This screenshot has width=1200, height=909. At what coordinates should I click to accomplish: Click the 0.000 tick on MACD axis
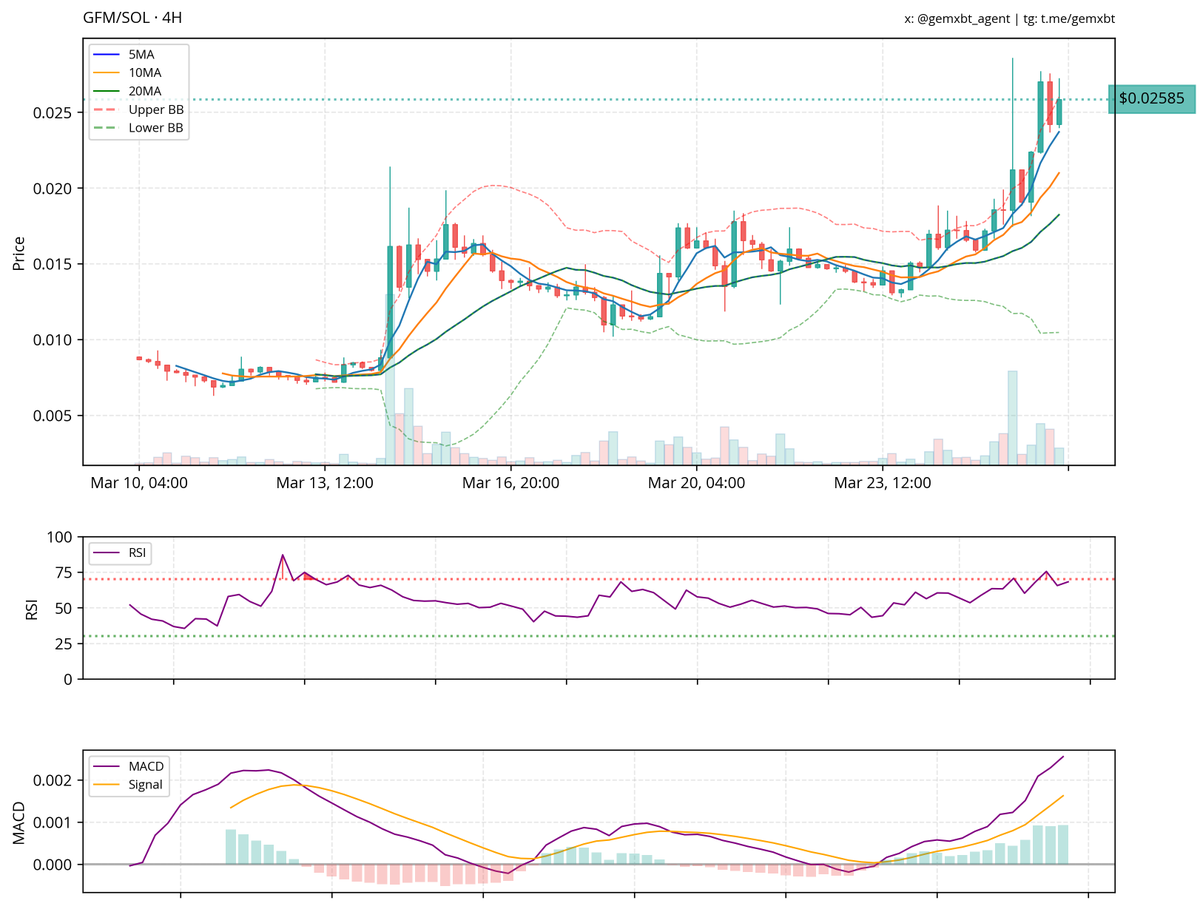click(x=54, y=864)
